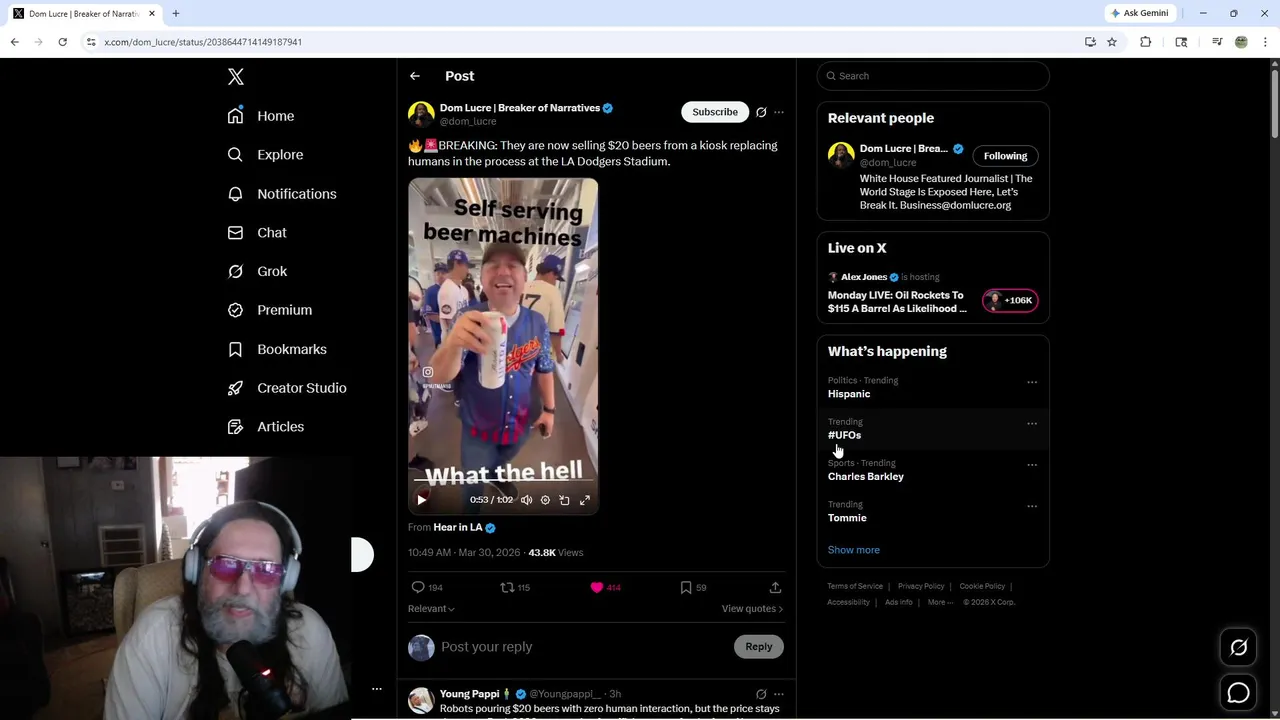
Task: Open more options for Tommie trend
Action: click(x=1032, y=506)
